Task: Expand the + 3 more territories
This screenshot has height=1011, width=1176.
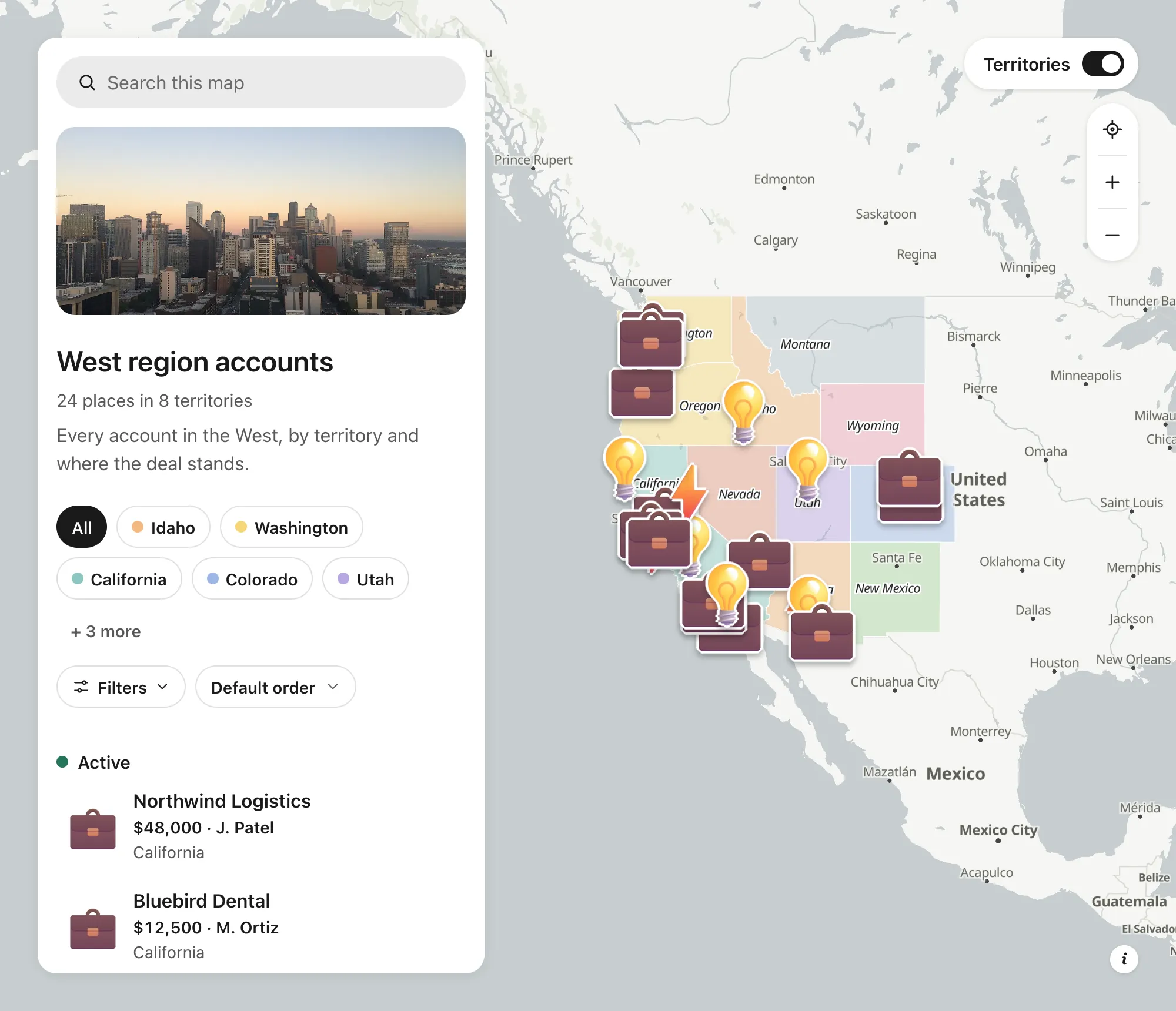Action: tap(106, 631)
